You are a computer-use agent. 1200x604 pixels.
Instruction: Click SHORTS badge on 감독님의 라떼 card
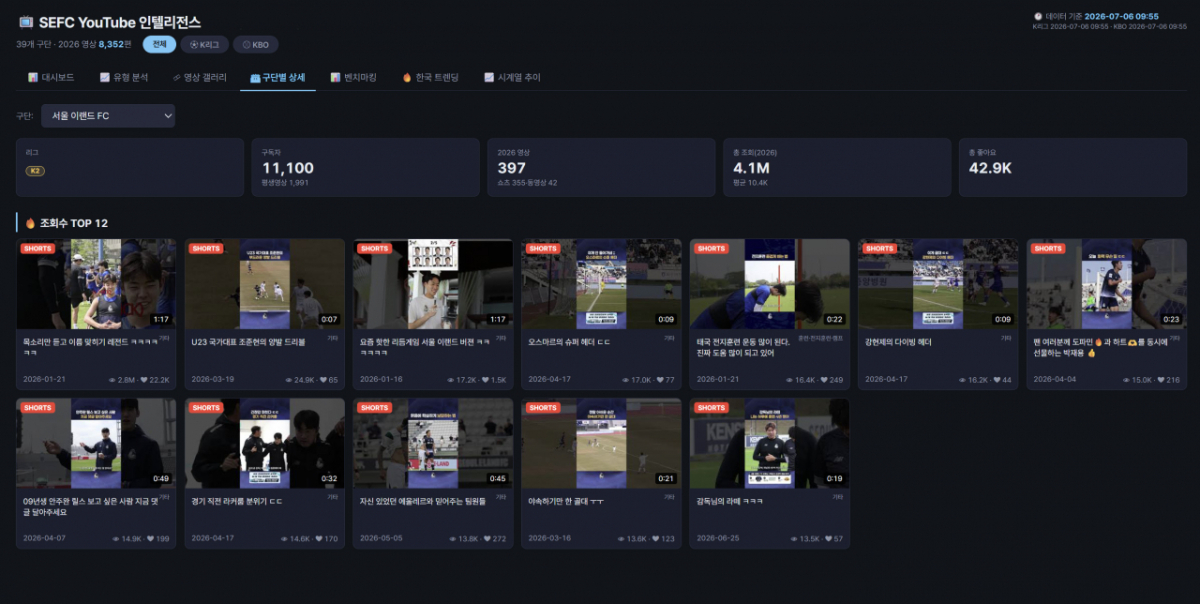(x=711, y=408)
